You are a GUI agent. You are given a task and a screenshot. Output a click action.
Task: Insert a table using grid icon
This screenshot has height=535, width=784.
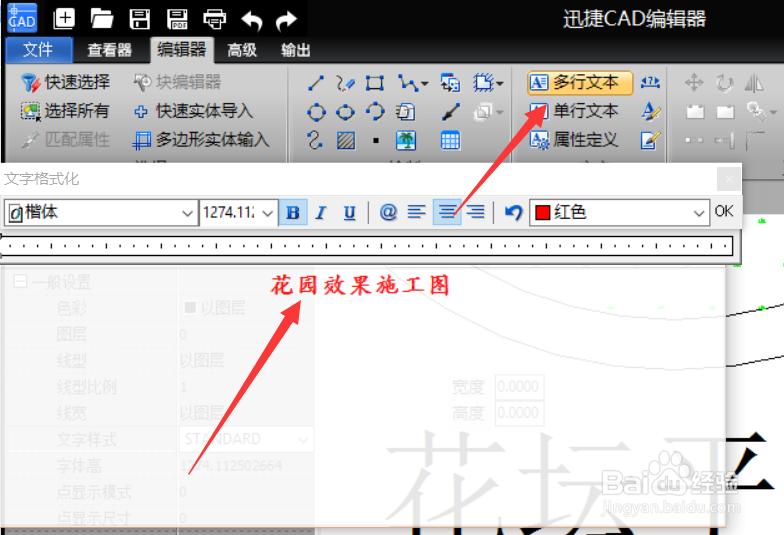tap(450, 140)
